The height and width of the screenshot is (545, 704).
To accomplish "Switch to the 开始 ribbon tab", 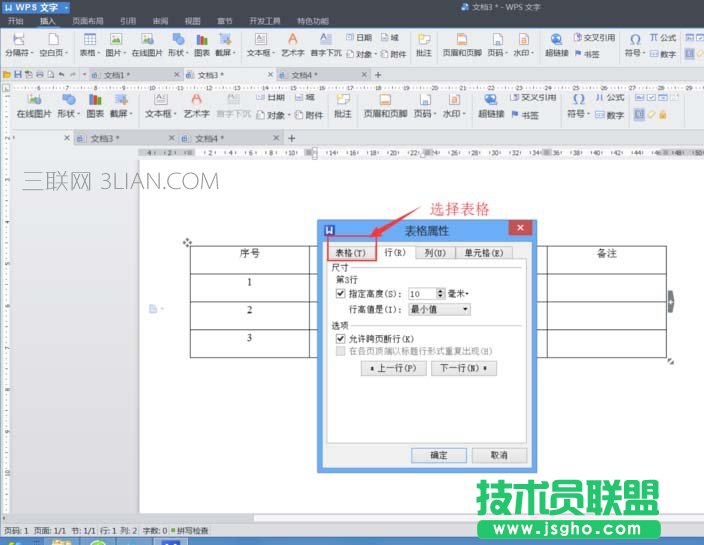I will click(x=15, y=21).
